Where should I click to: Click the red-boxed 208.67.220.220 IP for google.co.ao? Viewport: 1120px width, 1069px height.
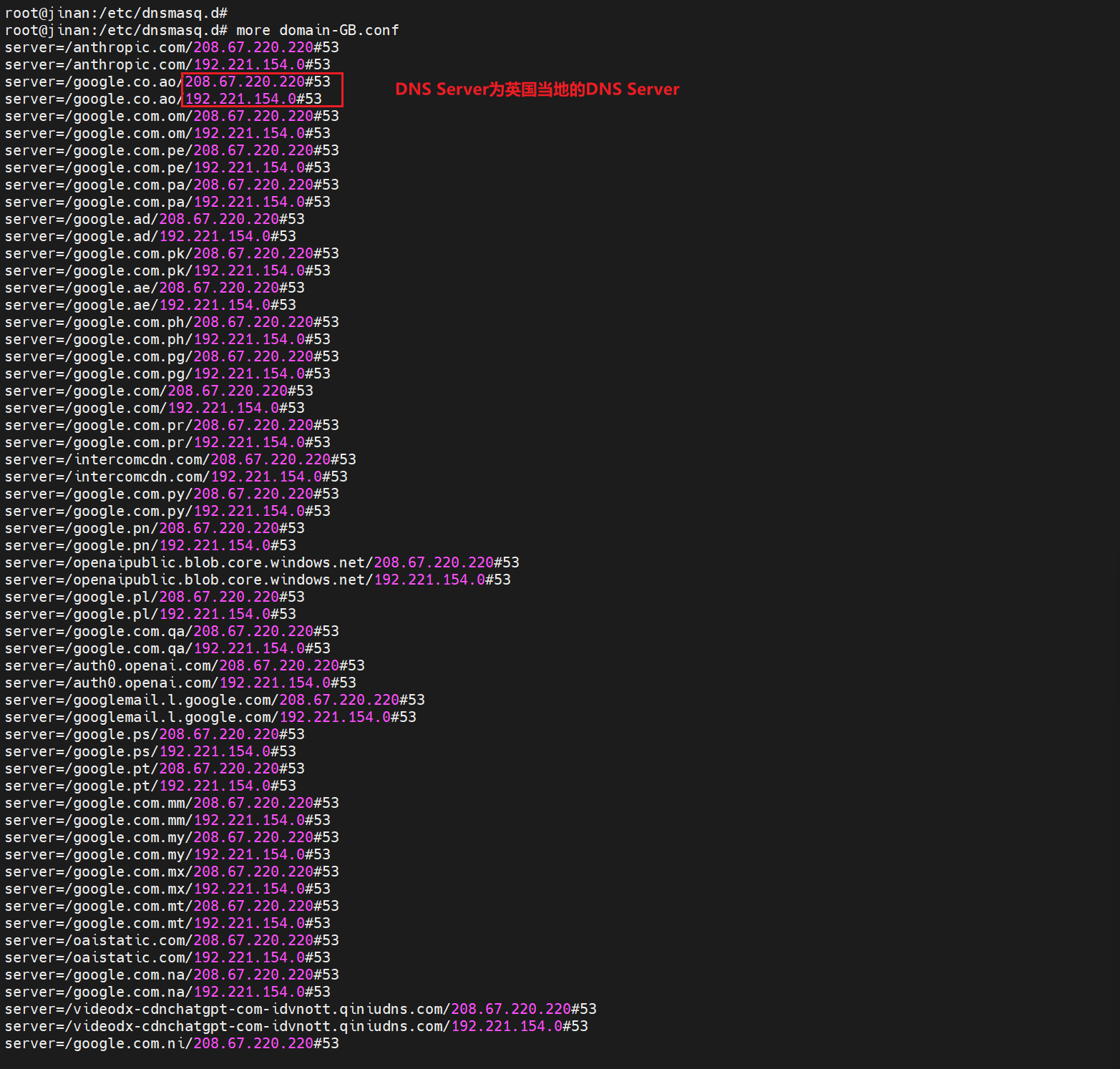click(x=248, y=82)
